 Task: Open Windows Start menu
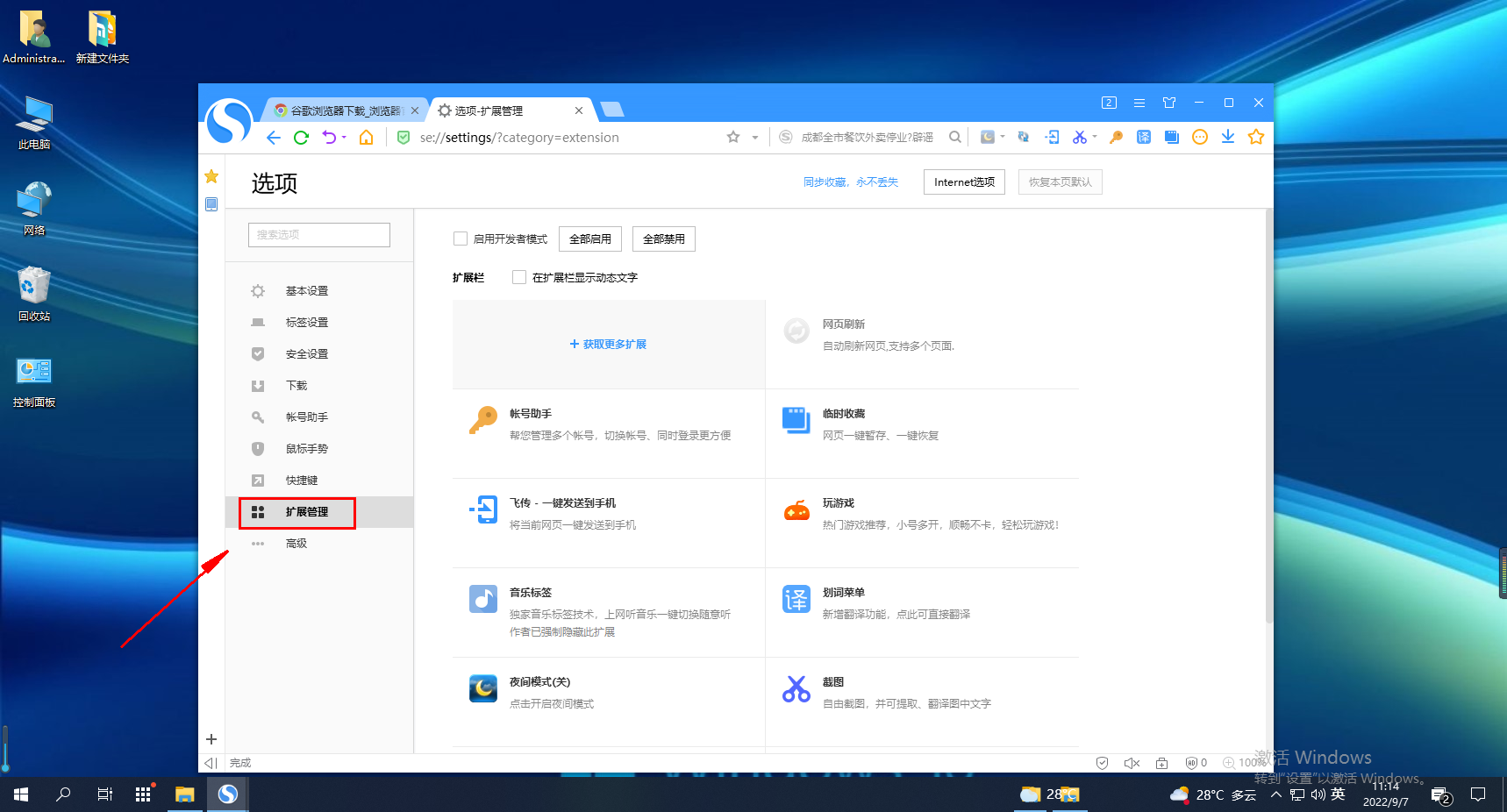(x=21, y=794)
